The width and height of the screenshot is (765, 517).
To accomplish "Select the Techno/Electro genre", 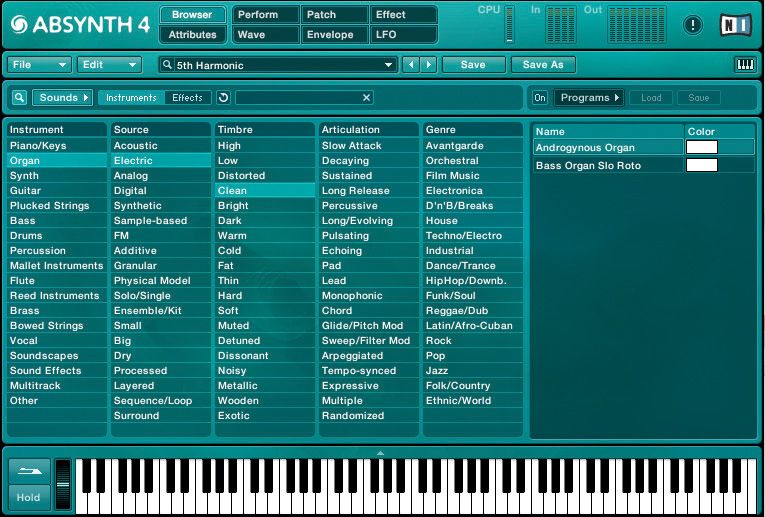I will click(x=472, y=236).
